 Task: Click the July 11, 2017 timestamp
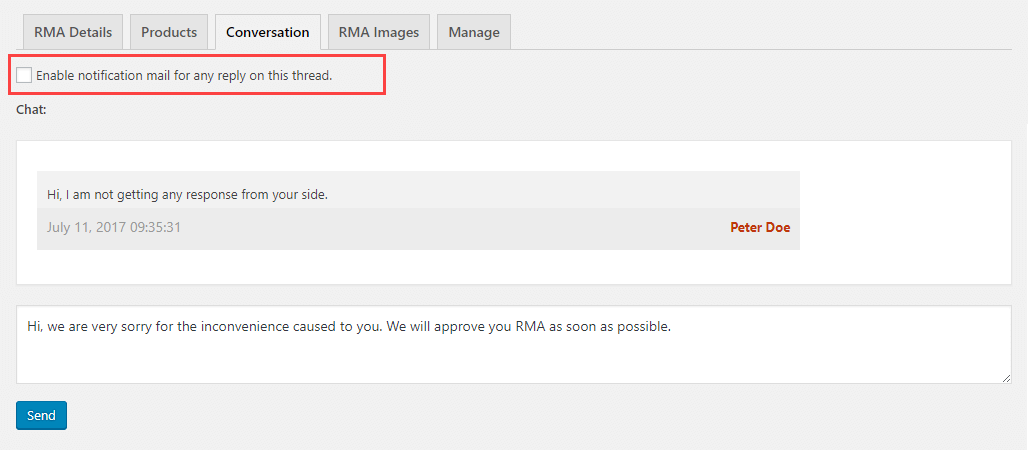(114, 227)
